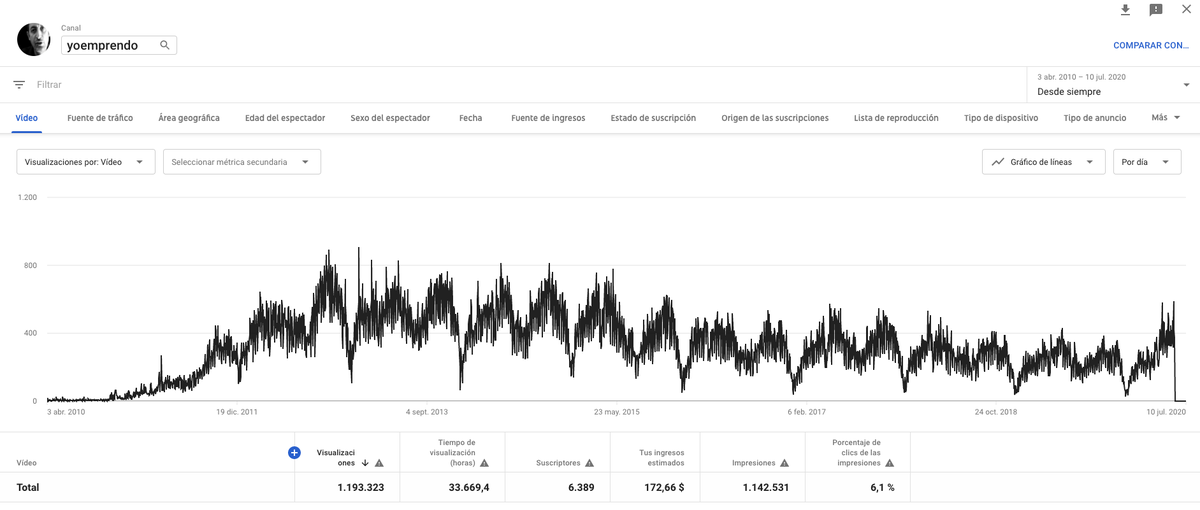Click the search magnifier in channel box
Screen dimensions: 1200x510
tap(166, 45)
